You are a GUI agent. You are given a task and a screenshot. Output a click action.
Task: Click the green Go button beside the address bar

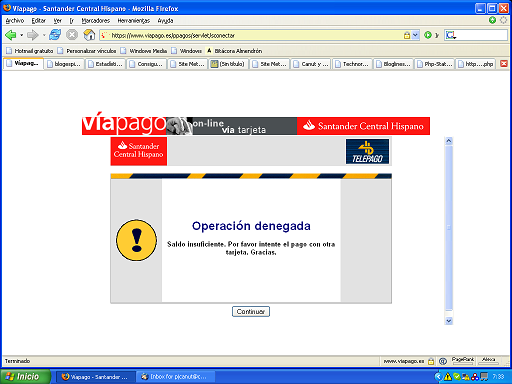428,35
